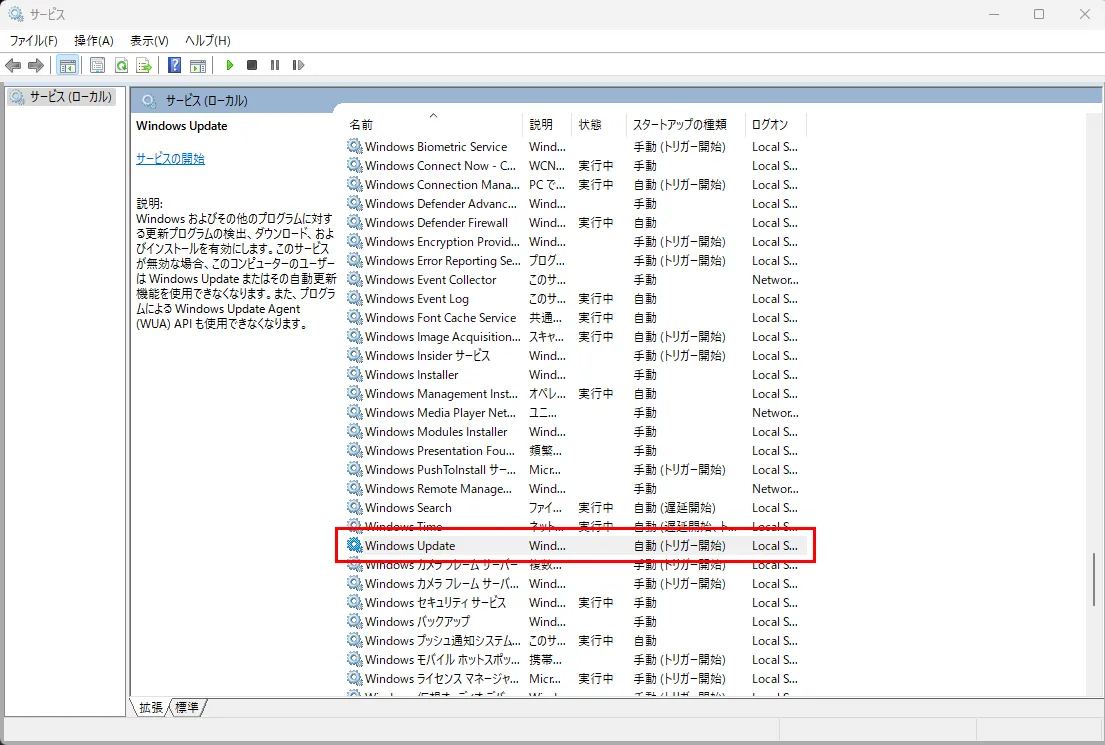Click gear icon of Windows Defender Firewall
This screenshot has width=1105, height=745.
(354, 222)
